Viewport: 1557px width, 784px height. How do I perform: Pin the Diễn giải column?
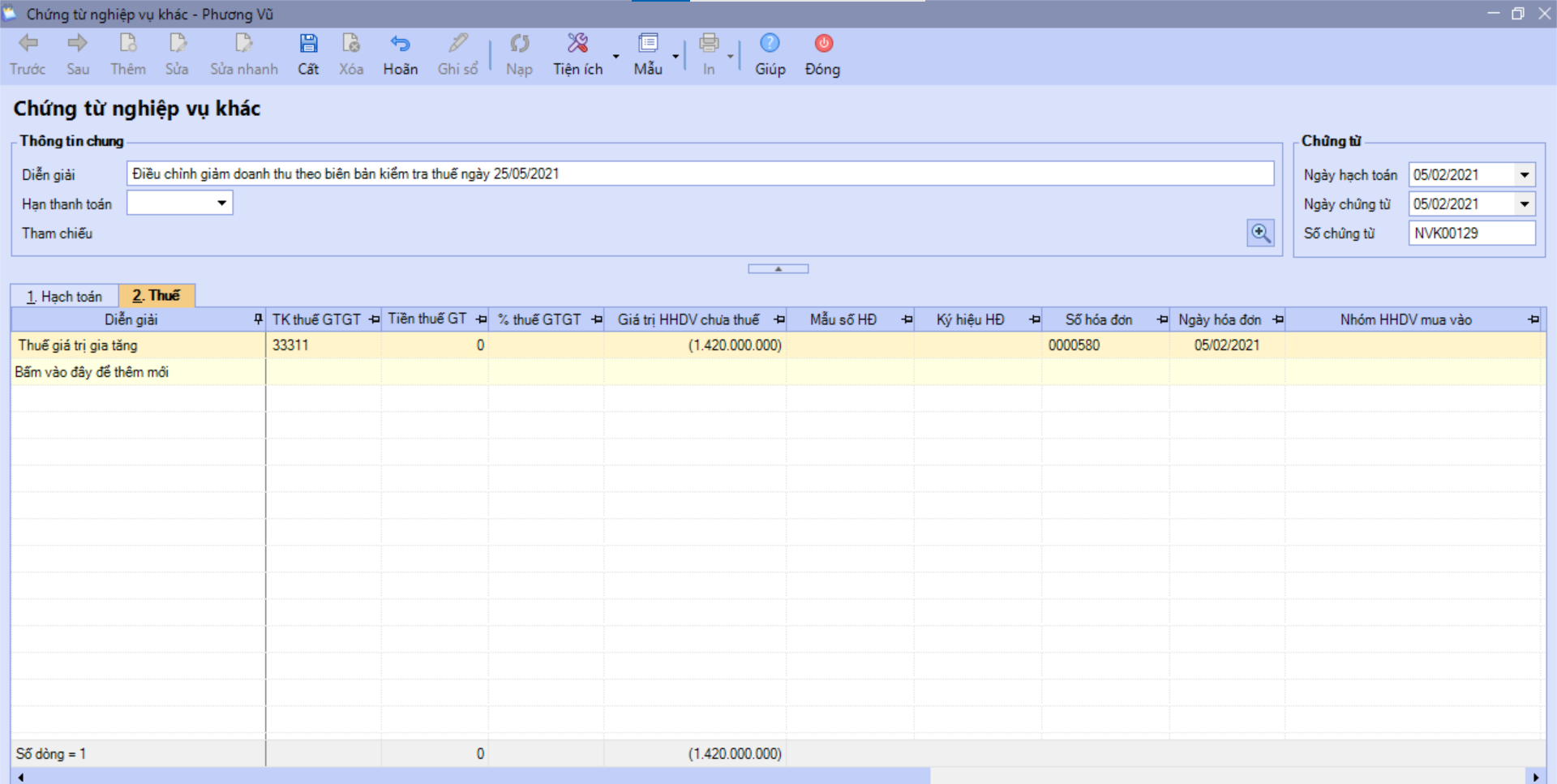(258, 319)
